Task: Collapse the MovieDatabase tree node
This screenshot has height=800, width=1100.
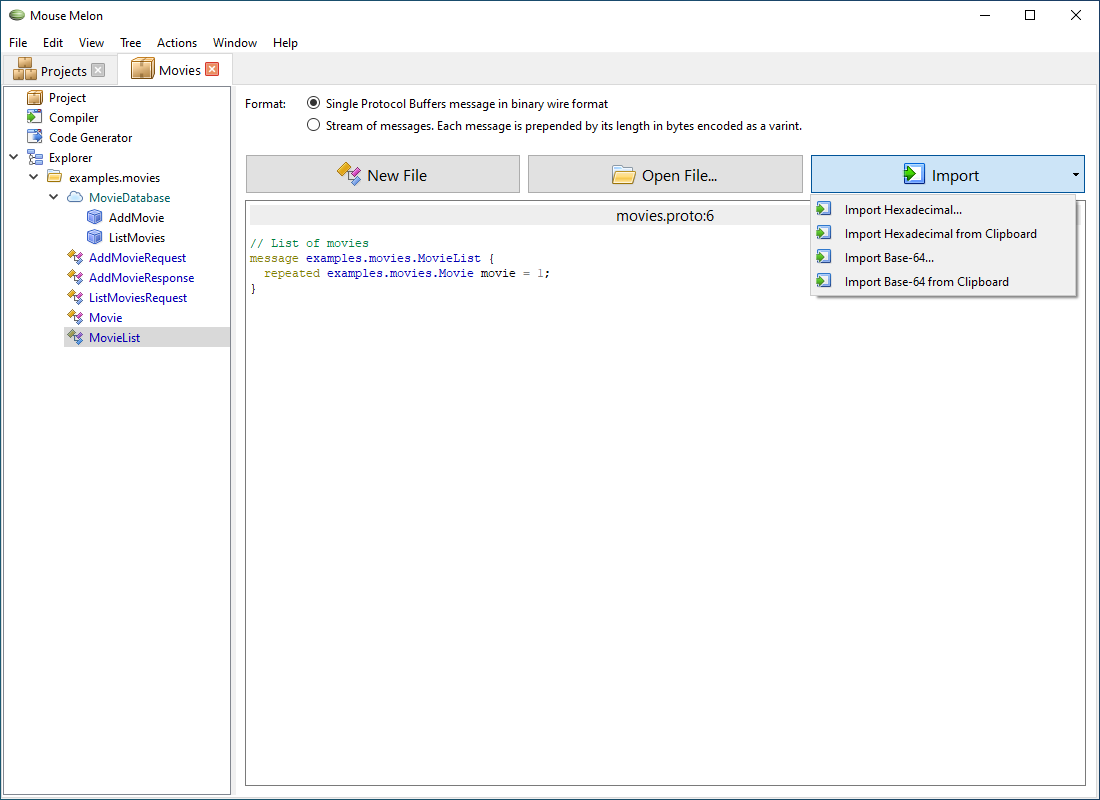Action: 53,197
